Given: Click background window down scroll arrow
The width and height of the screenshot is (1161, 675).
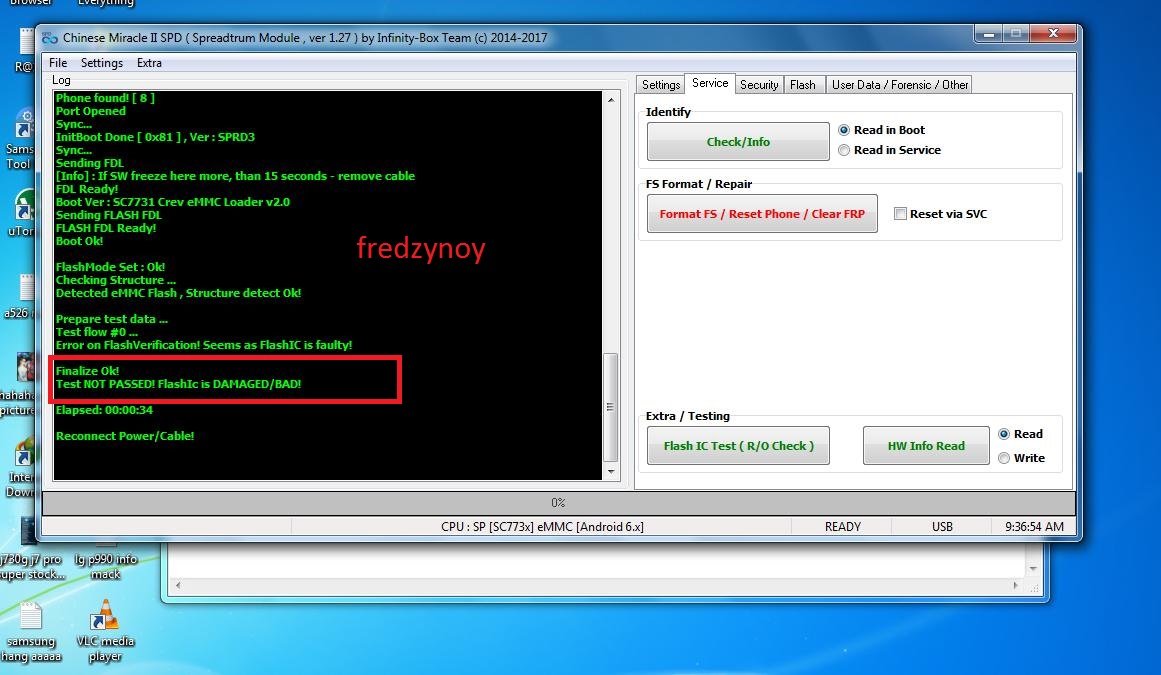Looking at the screenshot, I should tap(1033, 568).
